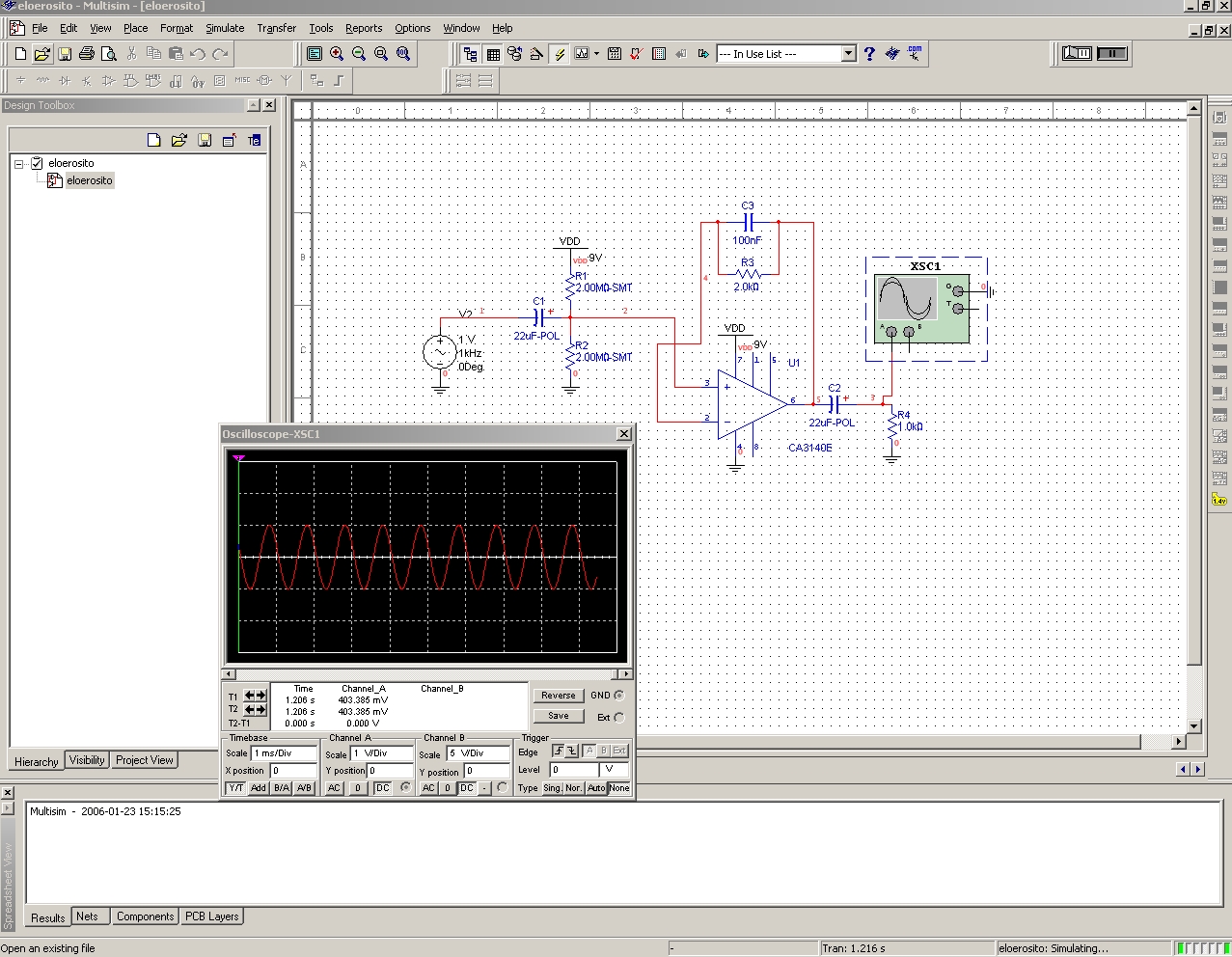The height and width of the screenshot is (957, 1232).
Task: Set Channel A coupling to AC
Action: click(x=334, y=788)
